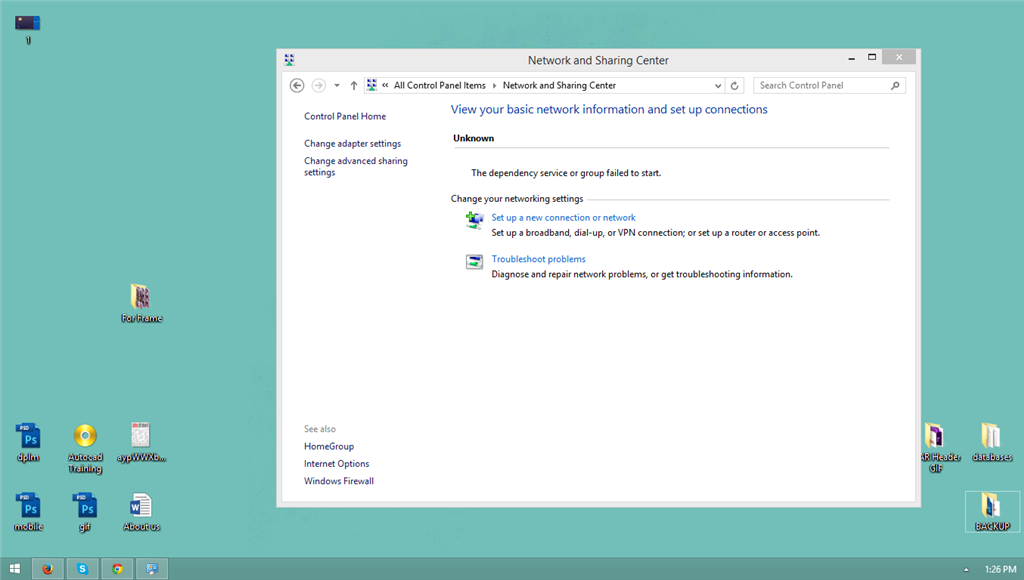This screenshot has width=1024, height=580.
Task: Expand the breadcrumb overflow chevrons
Action: click(x=385, y=86)
